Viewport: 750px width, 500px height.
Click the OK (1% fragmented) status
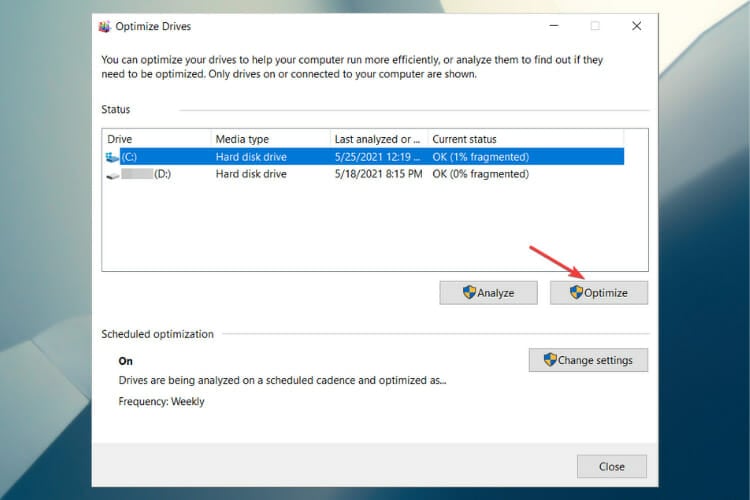click(481, 157)
